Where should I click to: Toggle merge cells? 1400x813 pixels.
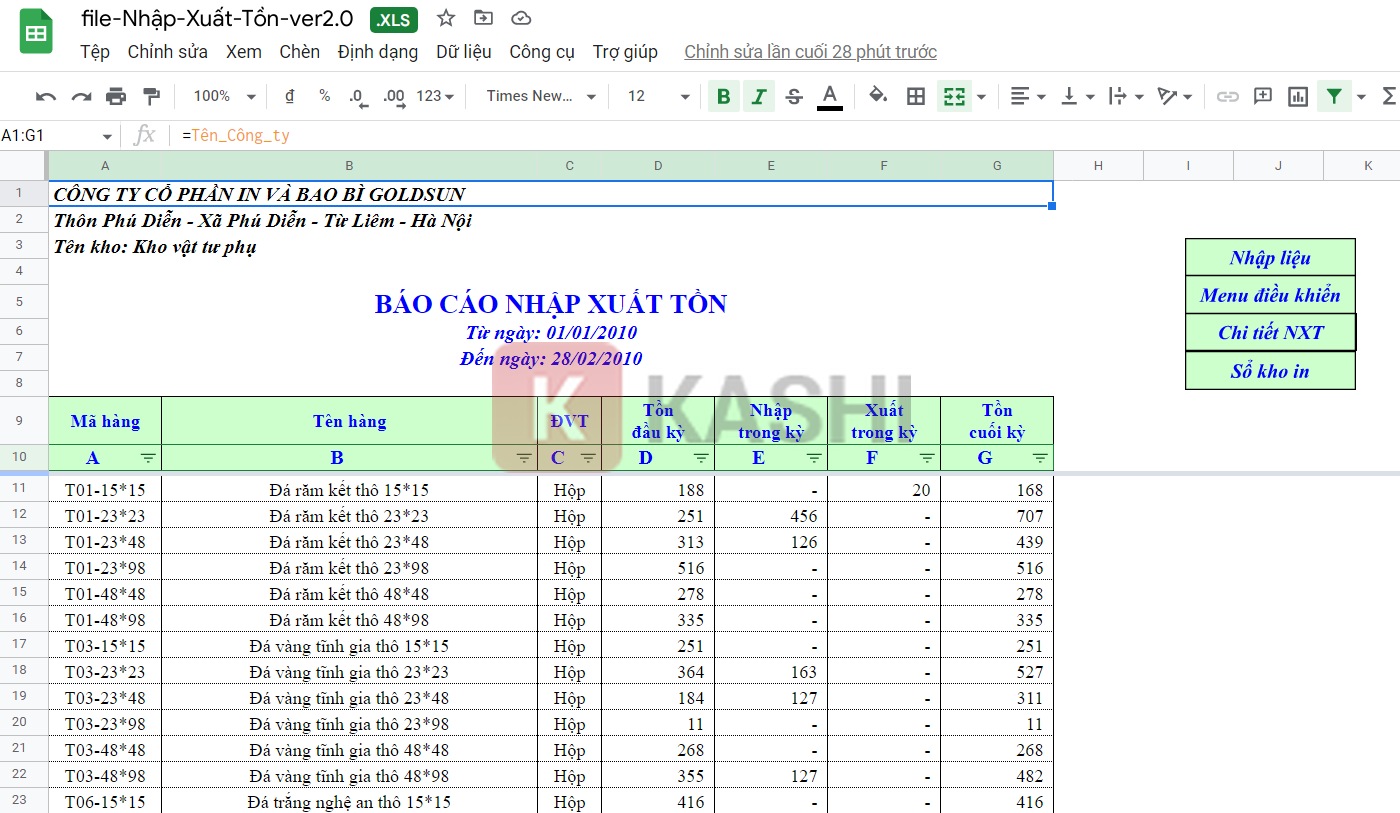955,96
